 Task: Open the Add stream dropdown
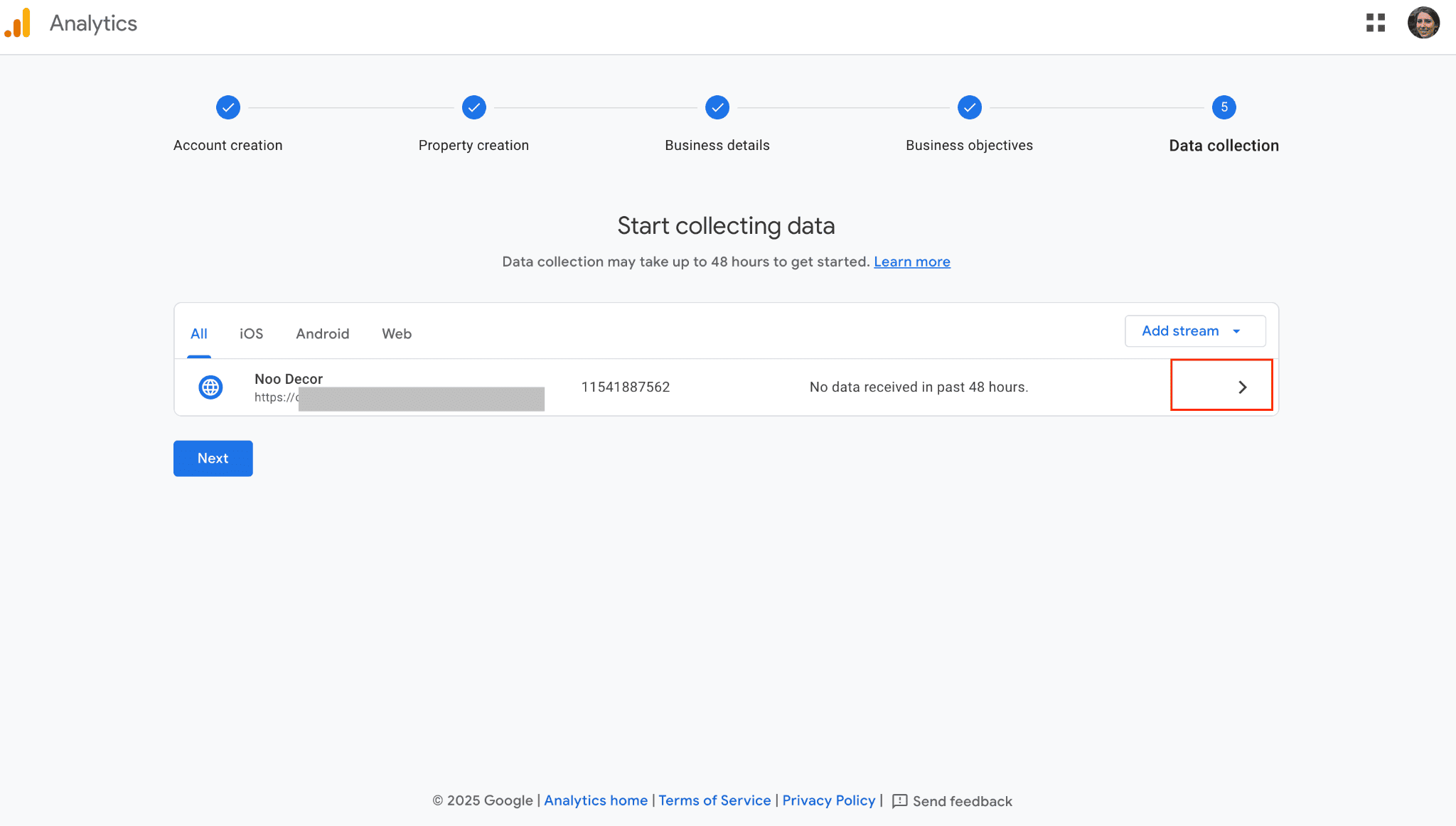click(x=1194, y=331)
